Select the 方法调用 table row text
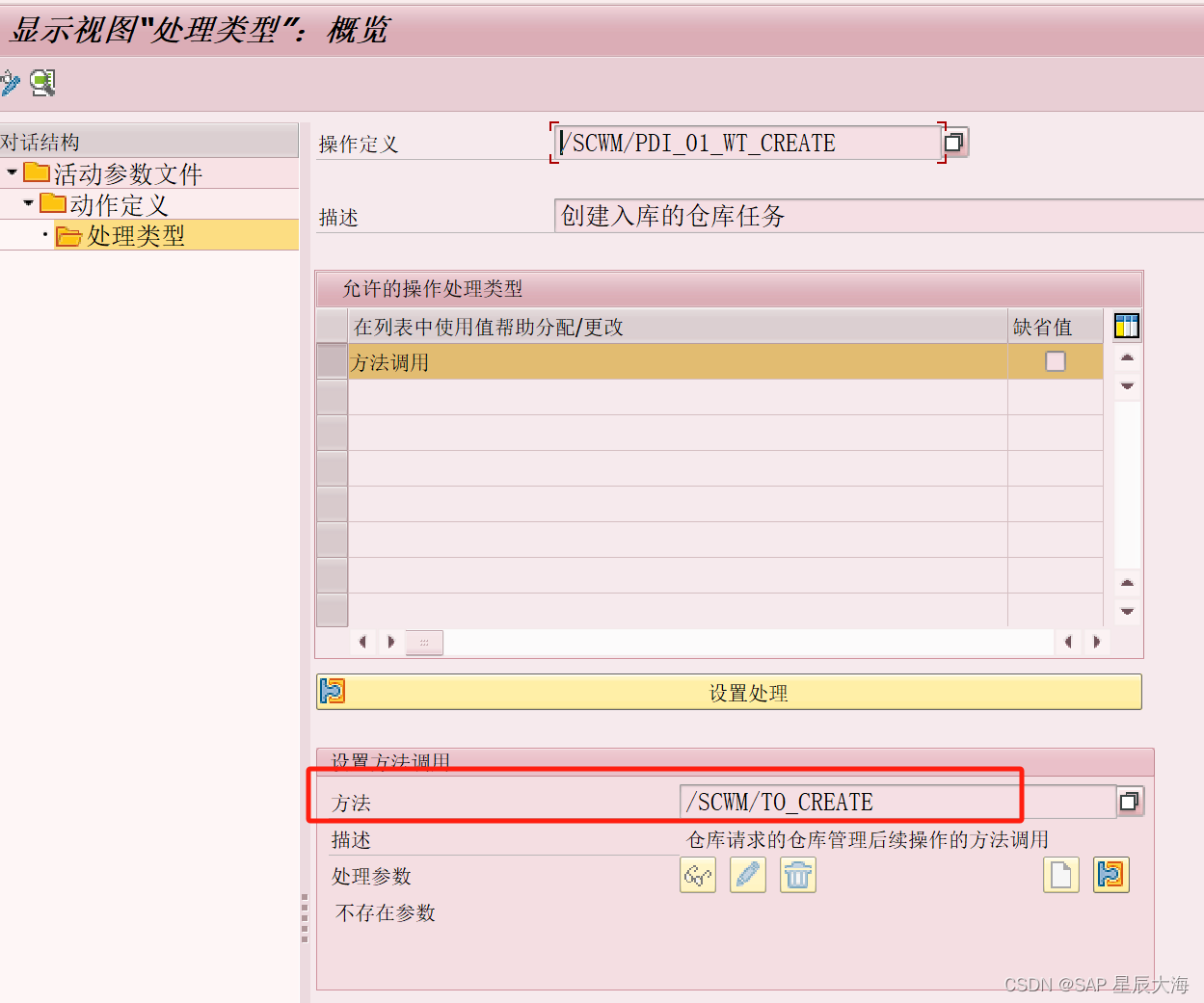 pyautogui.click(x=389, y=362)
